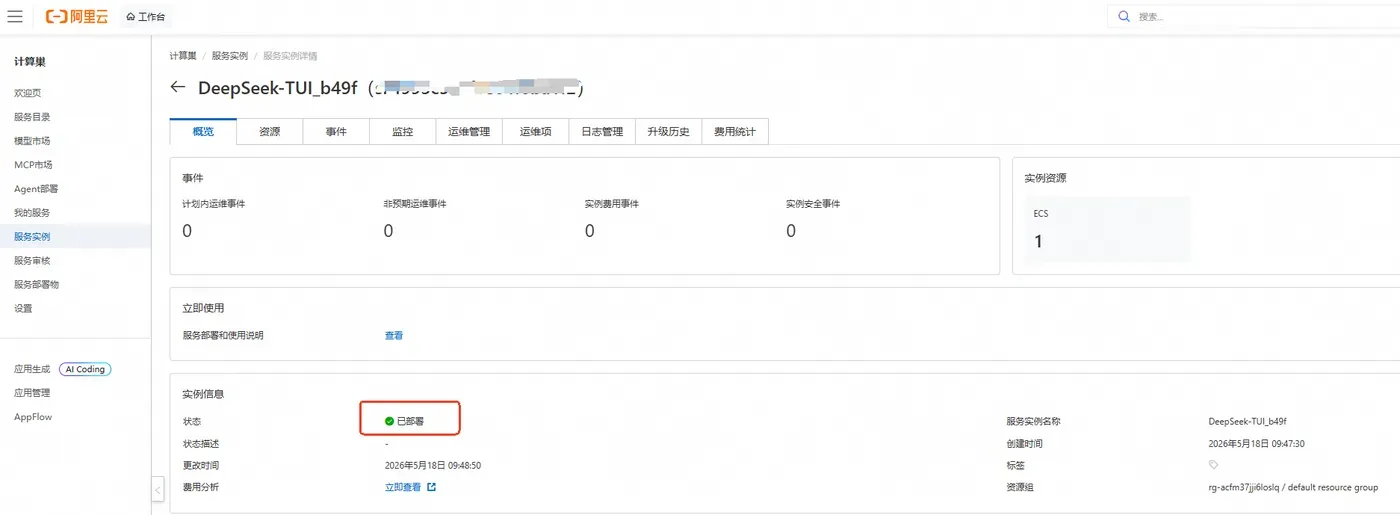Click the external link icon beside 立即查看
This screenshot has height=515, width=1400.
[432, 488]
